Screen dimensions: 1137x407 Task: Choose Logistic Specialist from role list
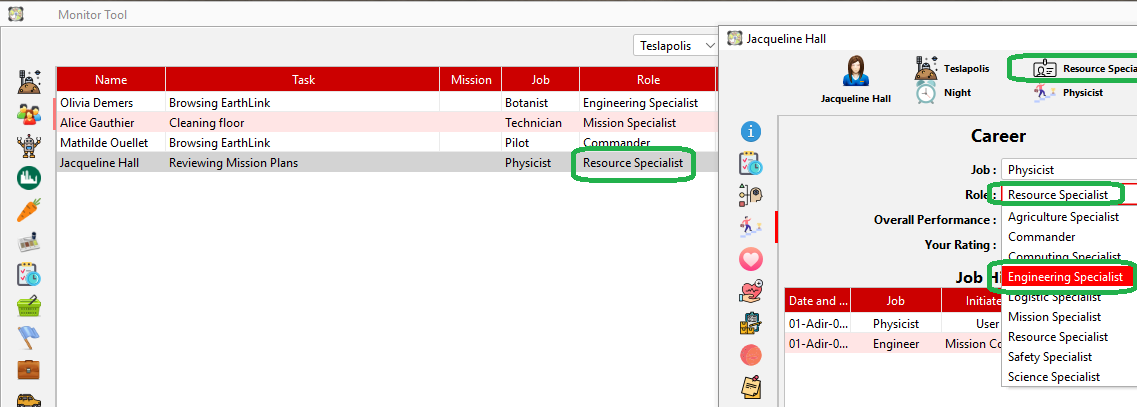click(1069, 297)
